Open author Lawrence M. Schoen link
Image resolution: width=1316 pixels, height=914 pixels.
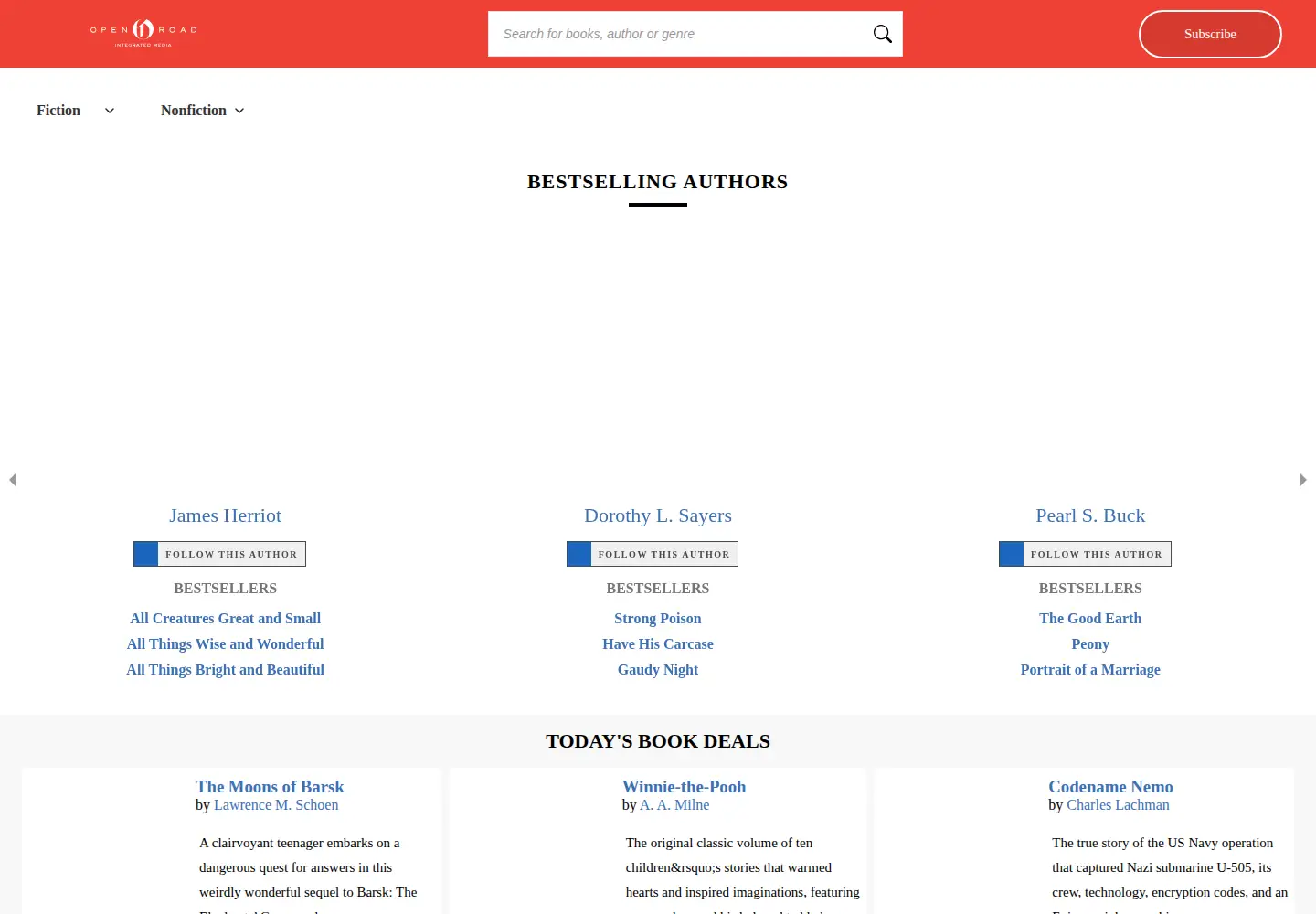(x=276, y=805)
